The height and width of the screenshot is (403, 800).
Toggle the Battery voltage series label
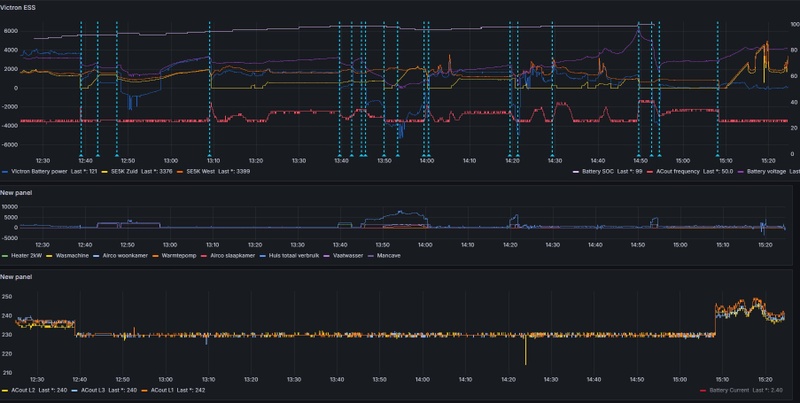pyautogui.click(x=766, y=172)
